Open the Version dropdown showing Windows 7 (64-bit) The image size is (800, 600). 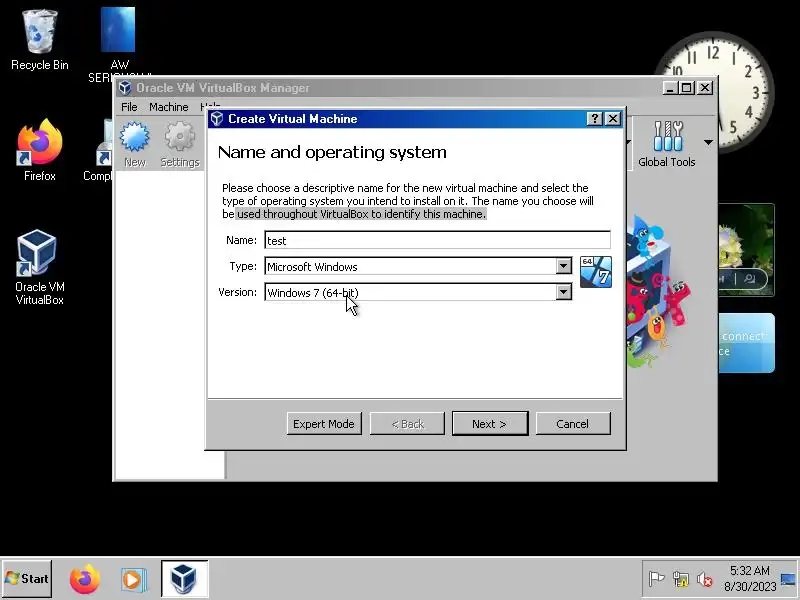tap(418, 292)
